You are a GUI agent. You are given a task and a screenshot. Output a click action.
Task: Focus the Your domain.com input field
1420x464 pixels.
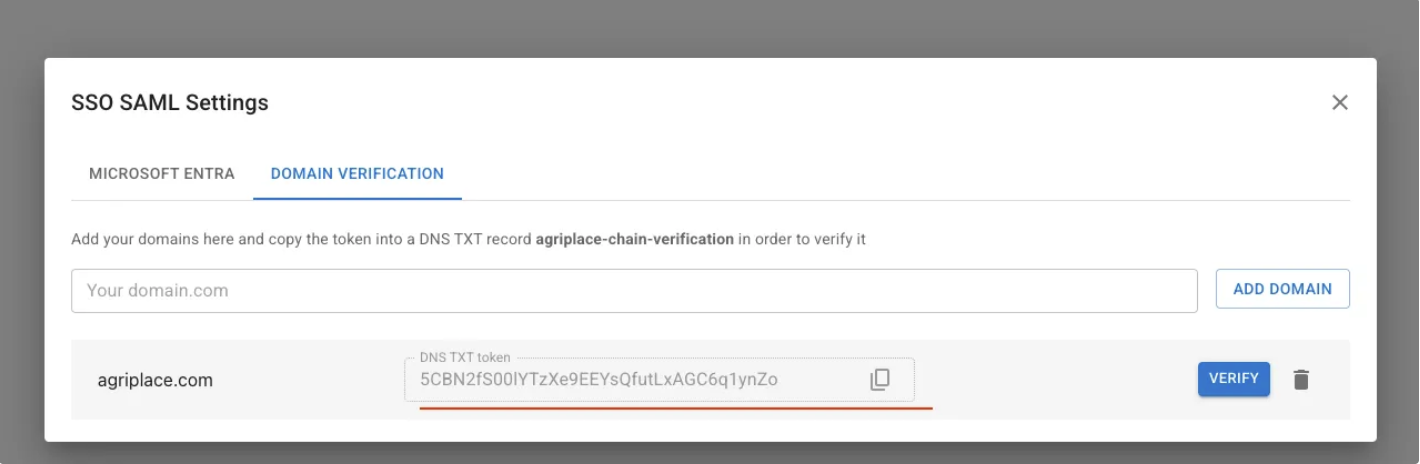pyautogui.click(x=634, y=291)
